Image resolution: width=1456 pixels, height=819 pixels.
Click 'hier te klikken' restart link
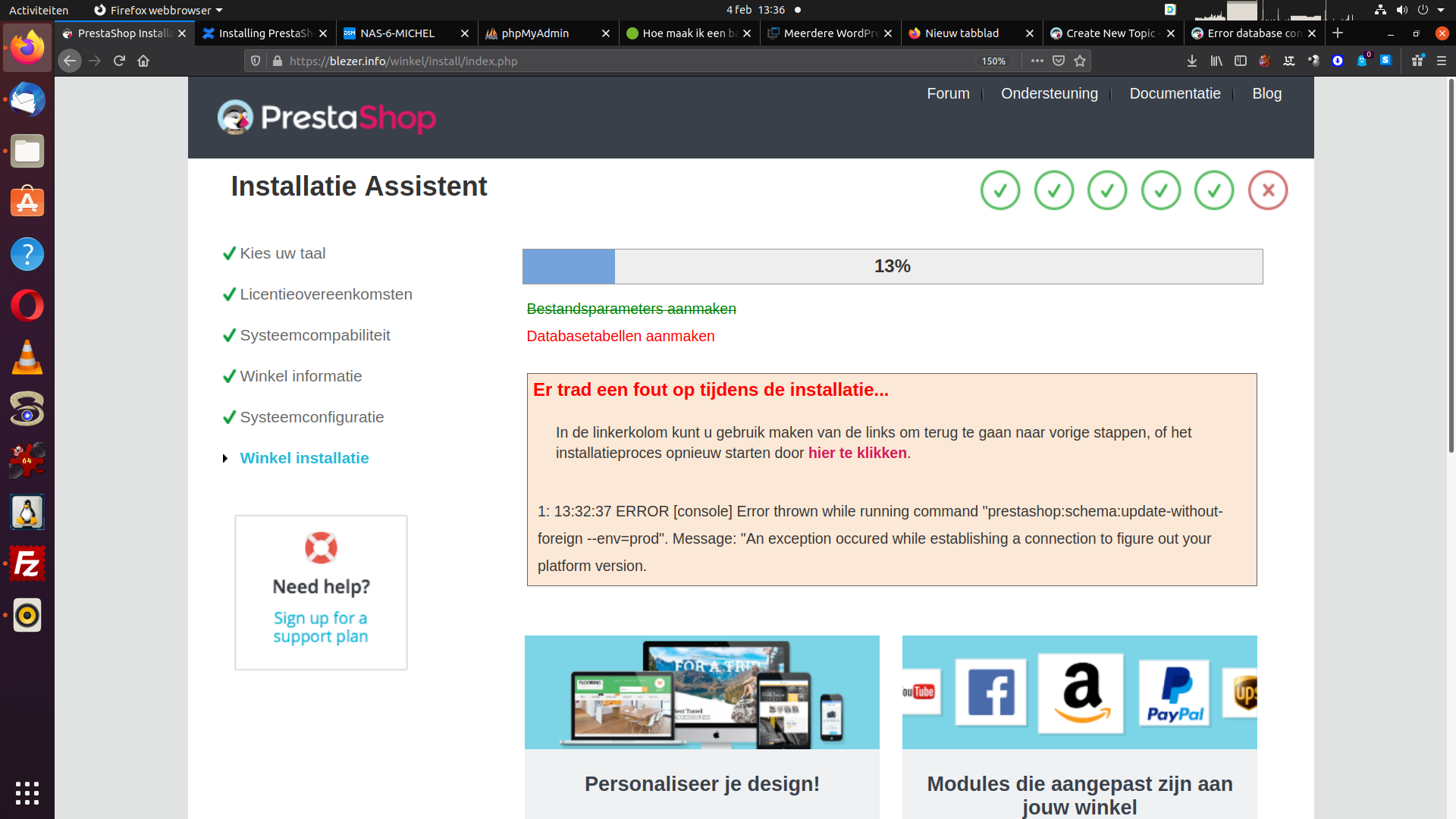(x=857, y=453)
